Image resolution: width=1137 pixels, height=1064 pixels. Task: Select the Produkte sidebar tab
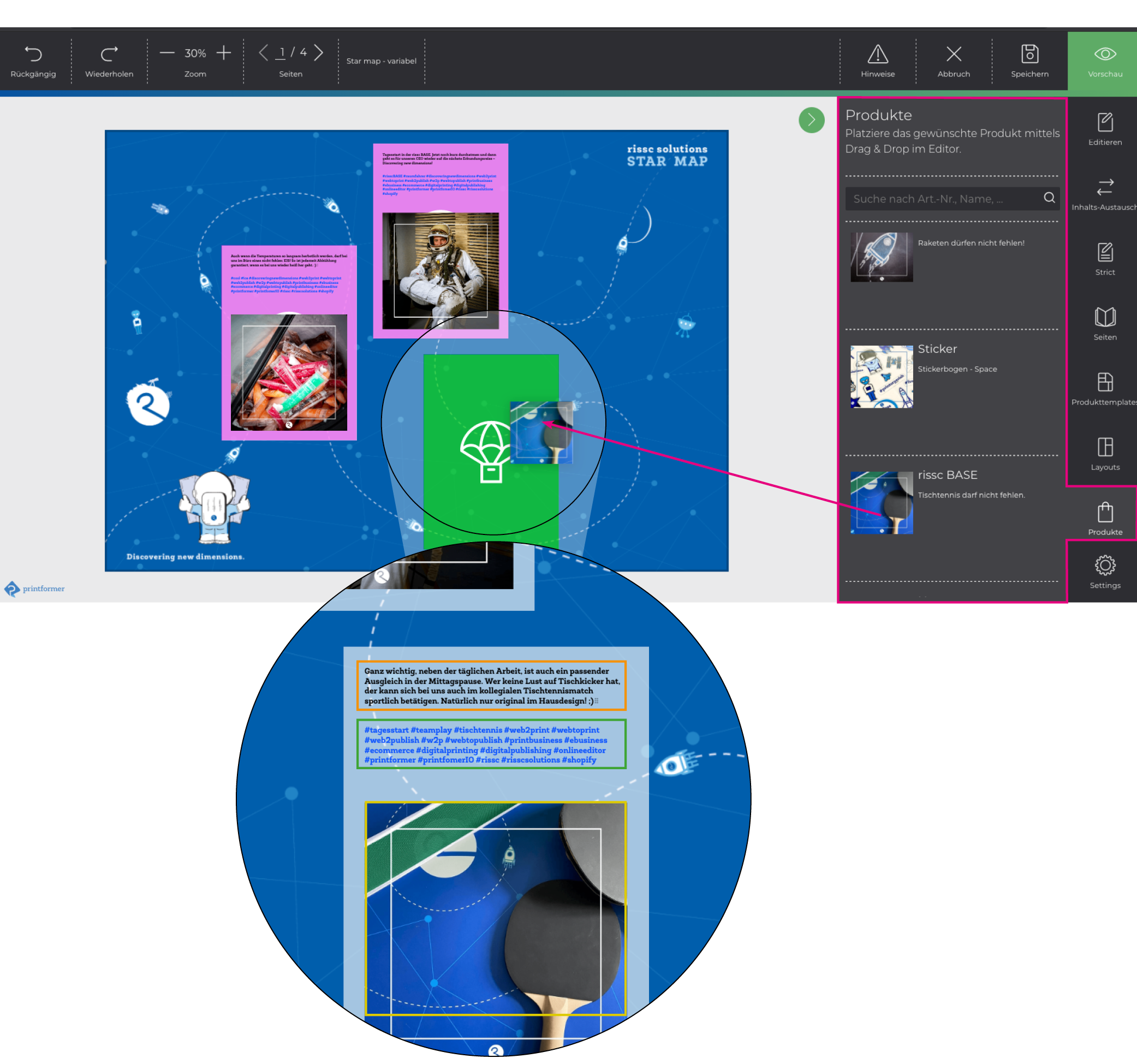(x=1104, y=513)
